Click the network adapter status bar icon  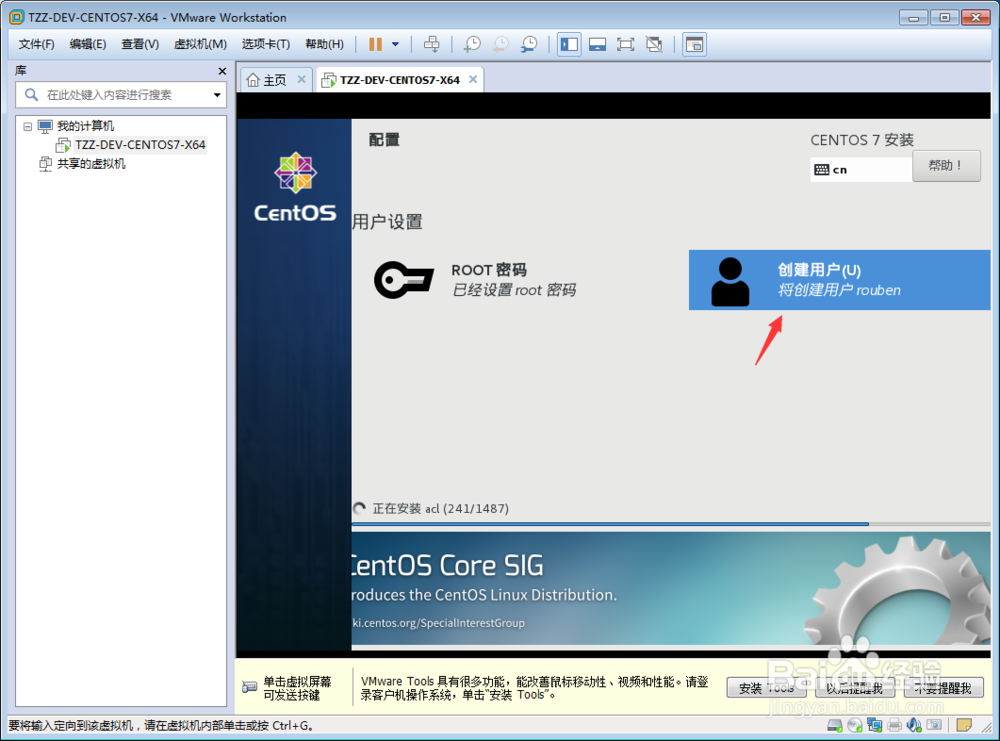click(x=874, y=725)
